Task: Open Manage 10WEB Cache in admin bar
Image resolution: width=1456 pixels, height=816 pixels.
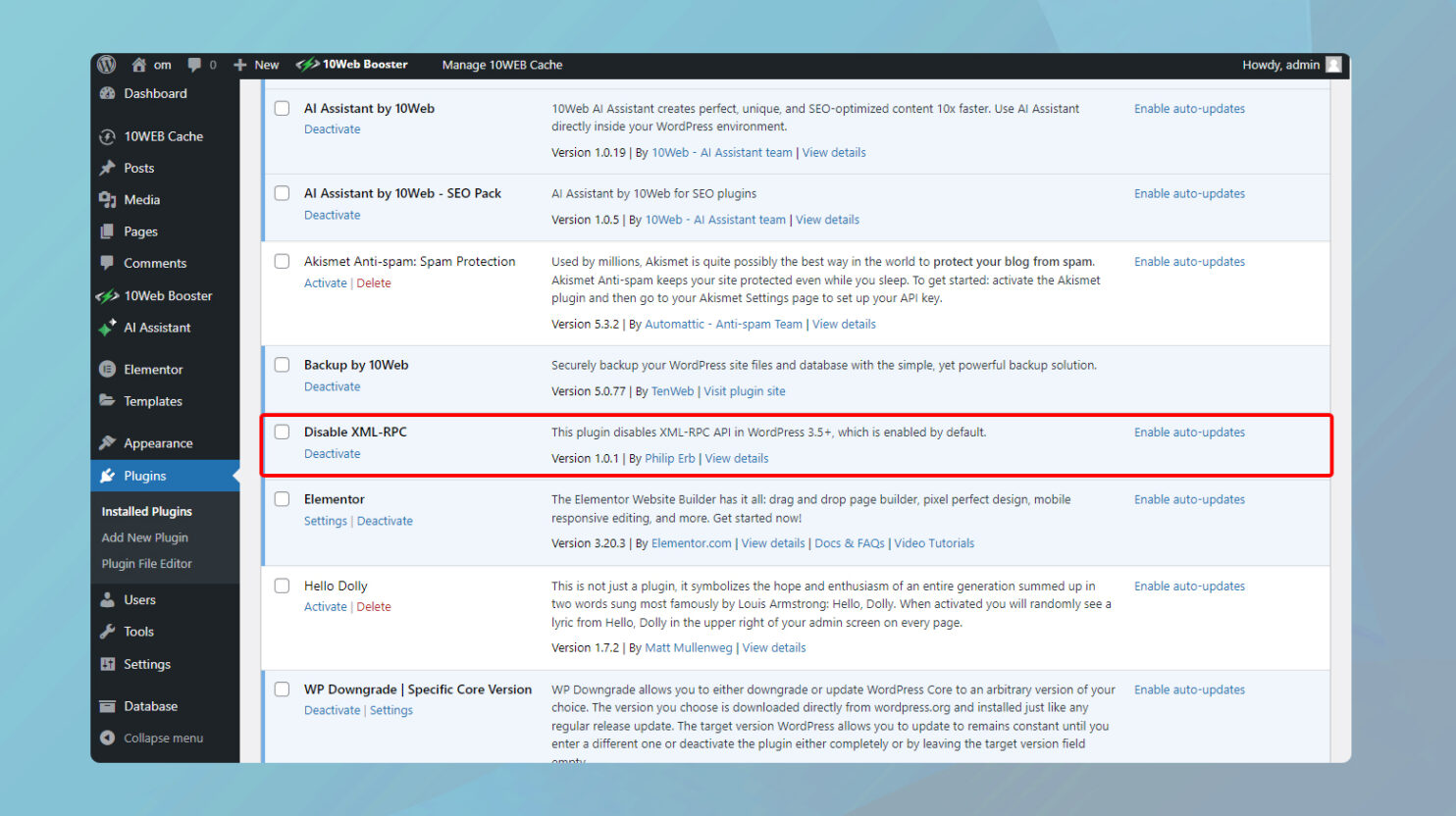Action: (502, 65)
